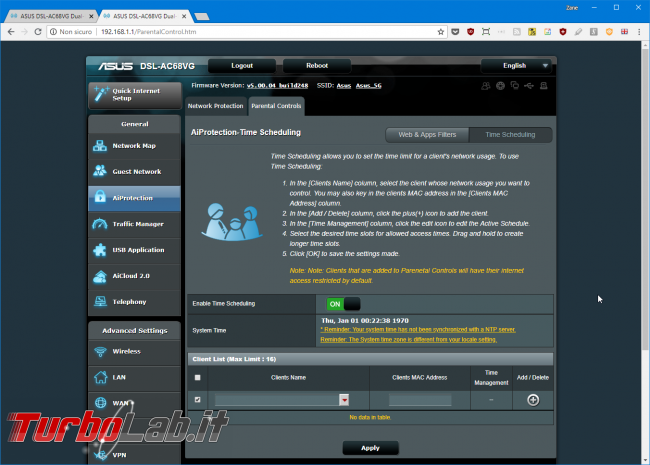Image resolution: width=650 pixels, height=465 pixels.
Task: Click the printer status icon in header
Action: point(543,86)
